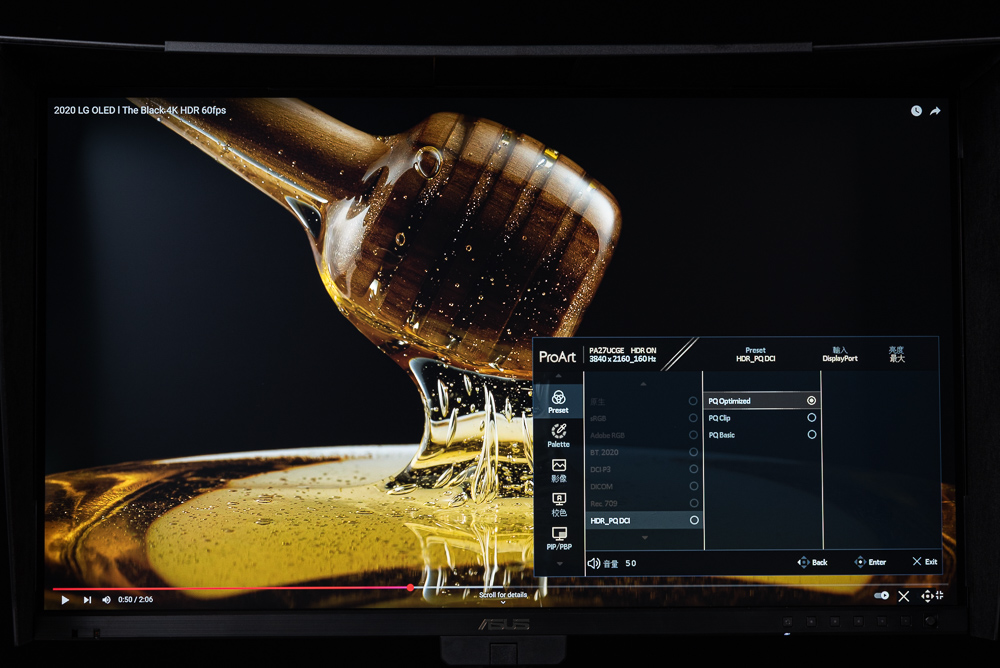Select PQ Clip radio button

click(x=811, y=417)
